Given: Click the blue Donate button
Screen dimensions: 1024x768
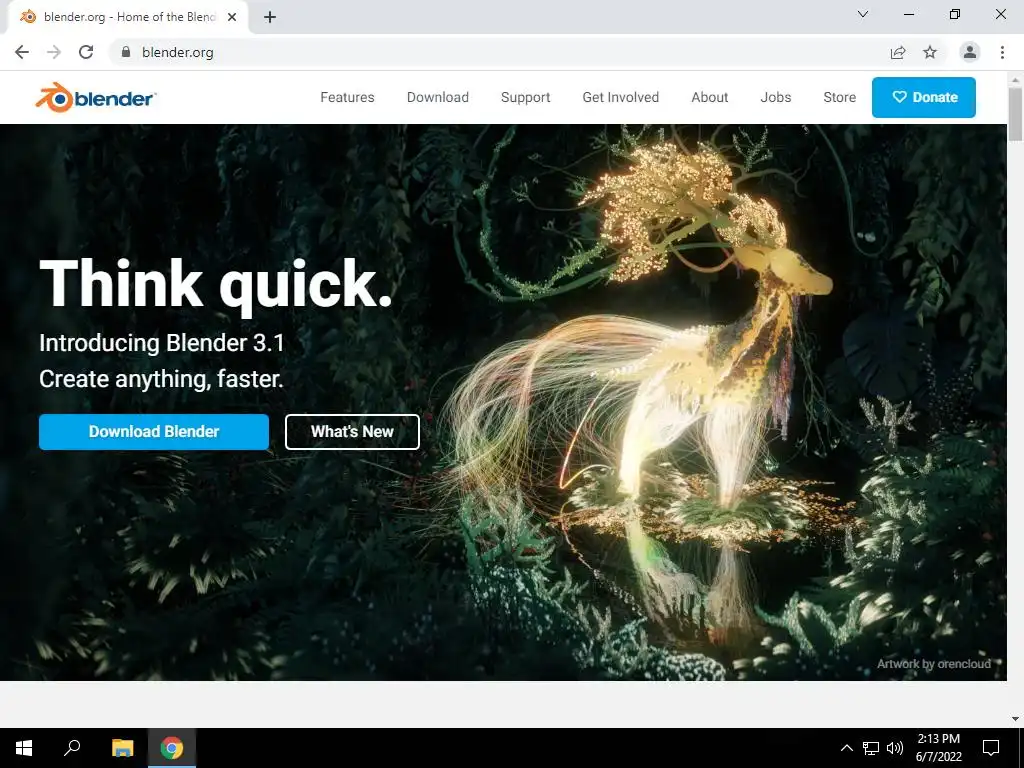Looking at the screenshot, I should (x=924, y=97).
